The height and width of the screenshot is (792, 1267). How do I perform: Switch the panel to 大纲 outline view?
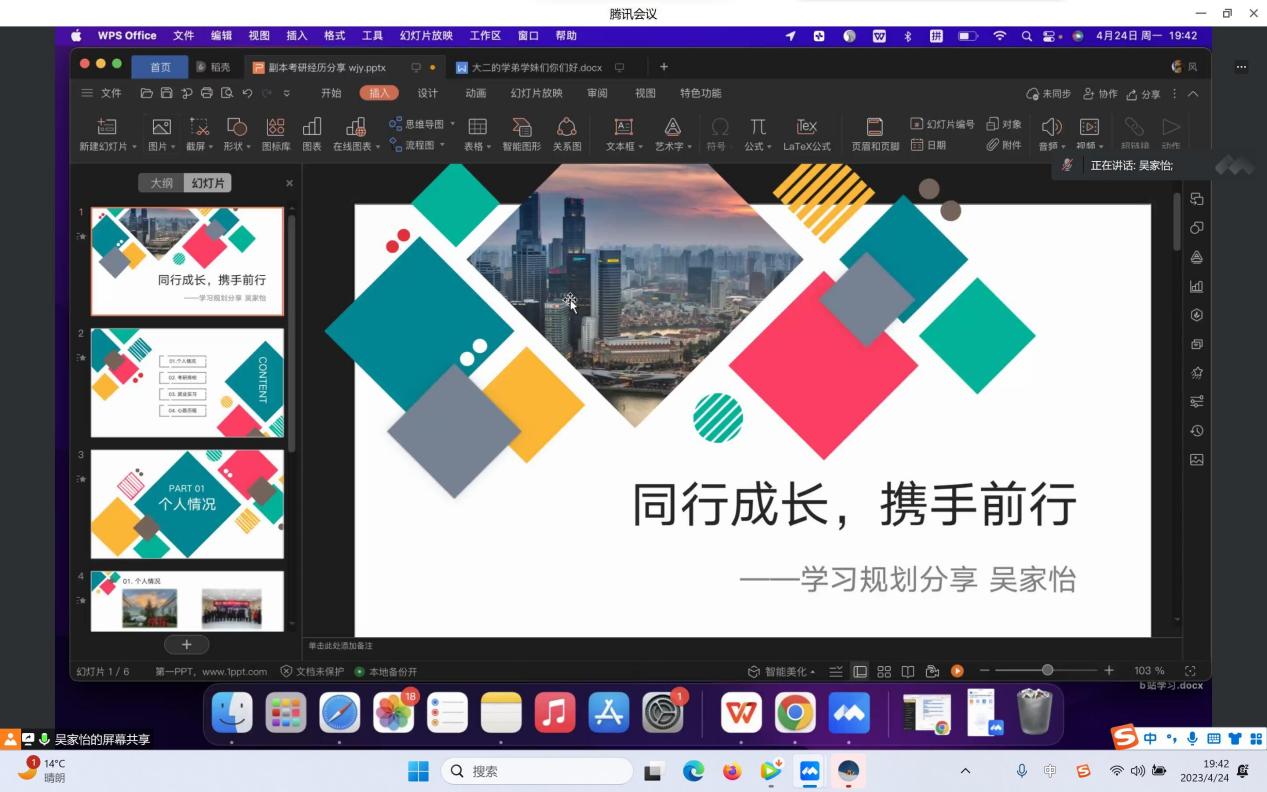point(162,183)
